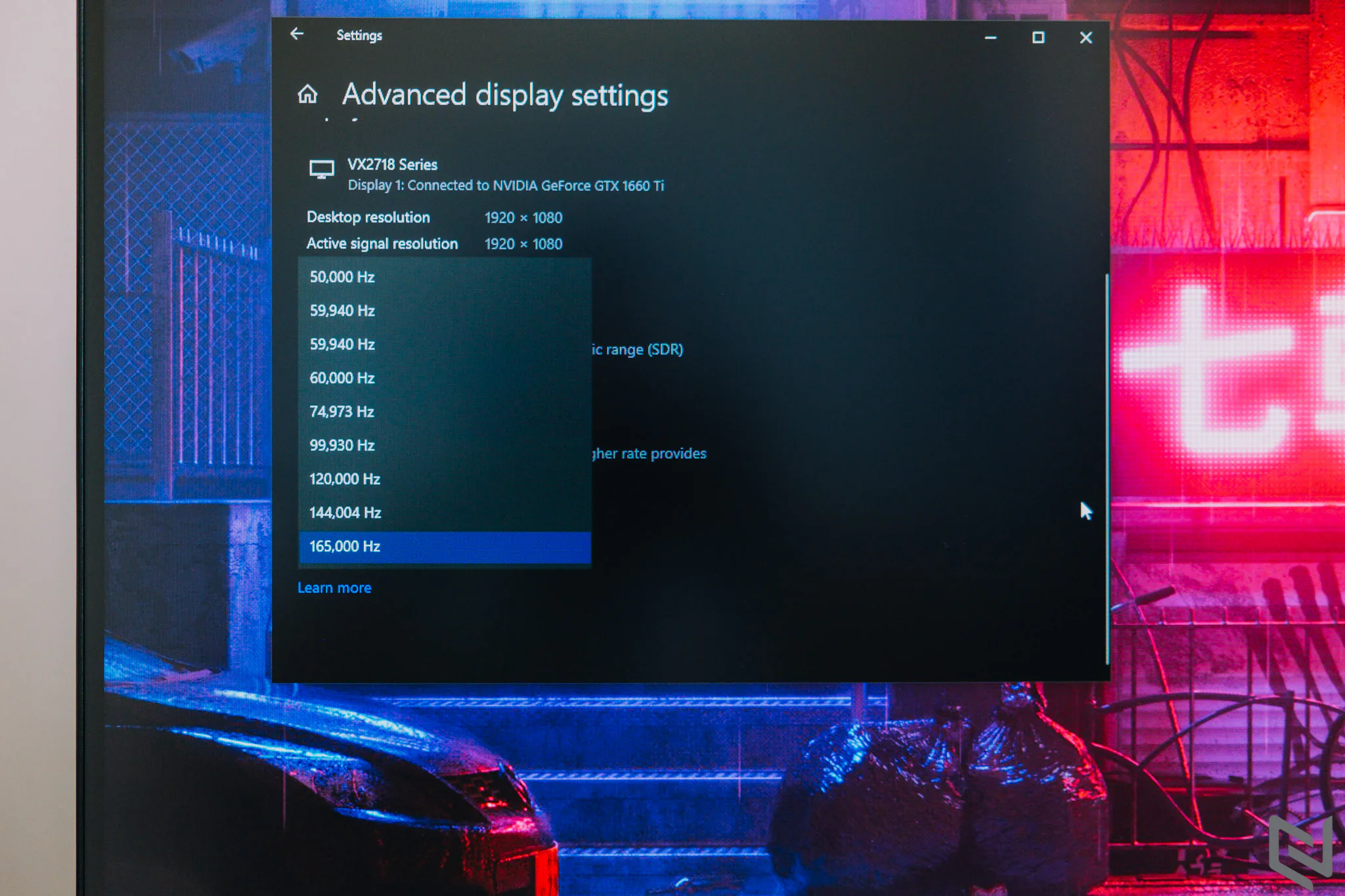Viewport: 1345px width, 896px height.
Task: Click the Advanced display settings heading
Action: pos(505,96)
